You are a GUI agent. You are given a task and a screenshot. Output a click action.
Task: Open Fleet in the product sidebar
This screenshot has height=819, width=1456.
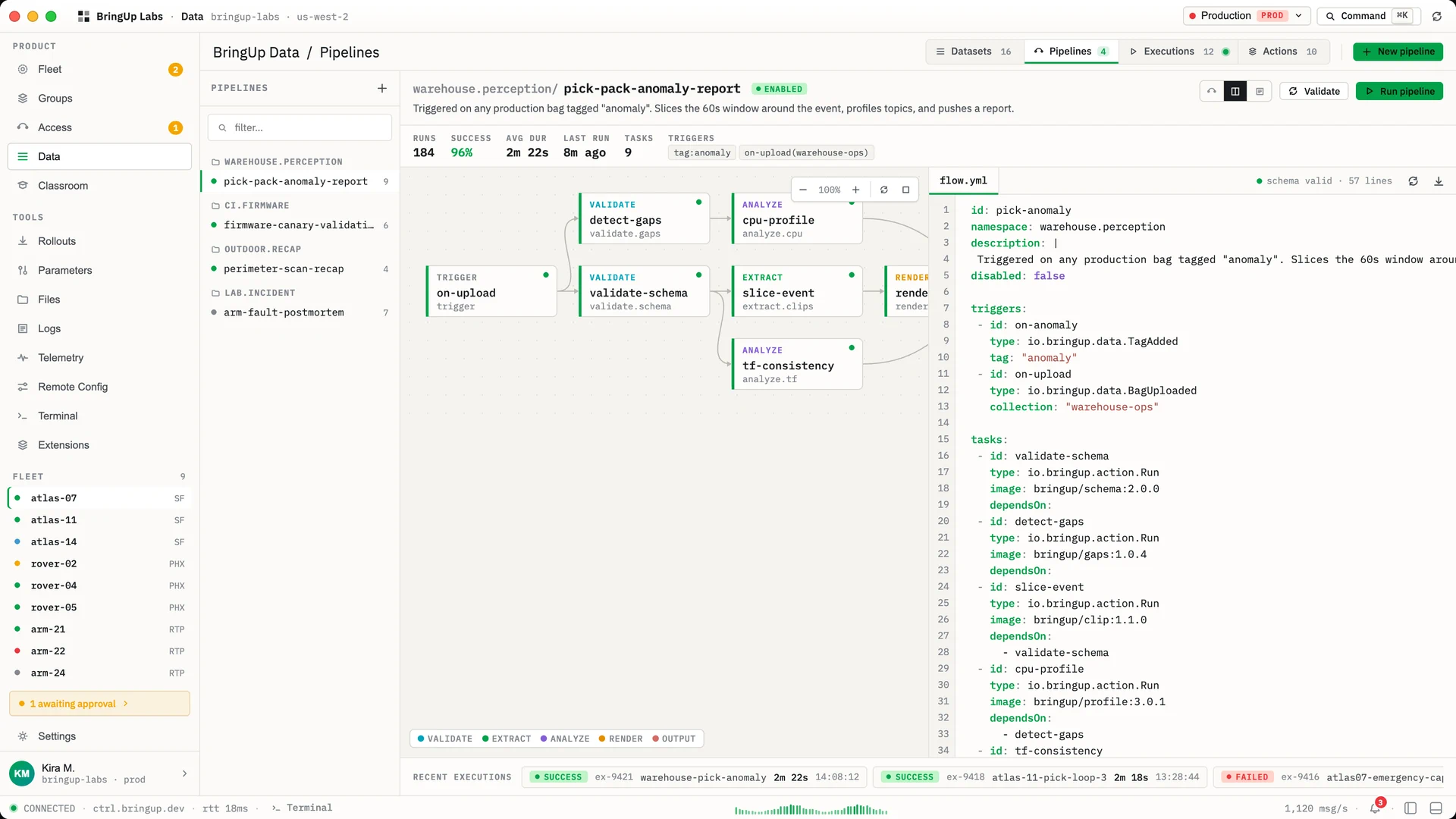pyautogui.click(x=99, y=69)
